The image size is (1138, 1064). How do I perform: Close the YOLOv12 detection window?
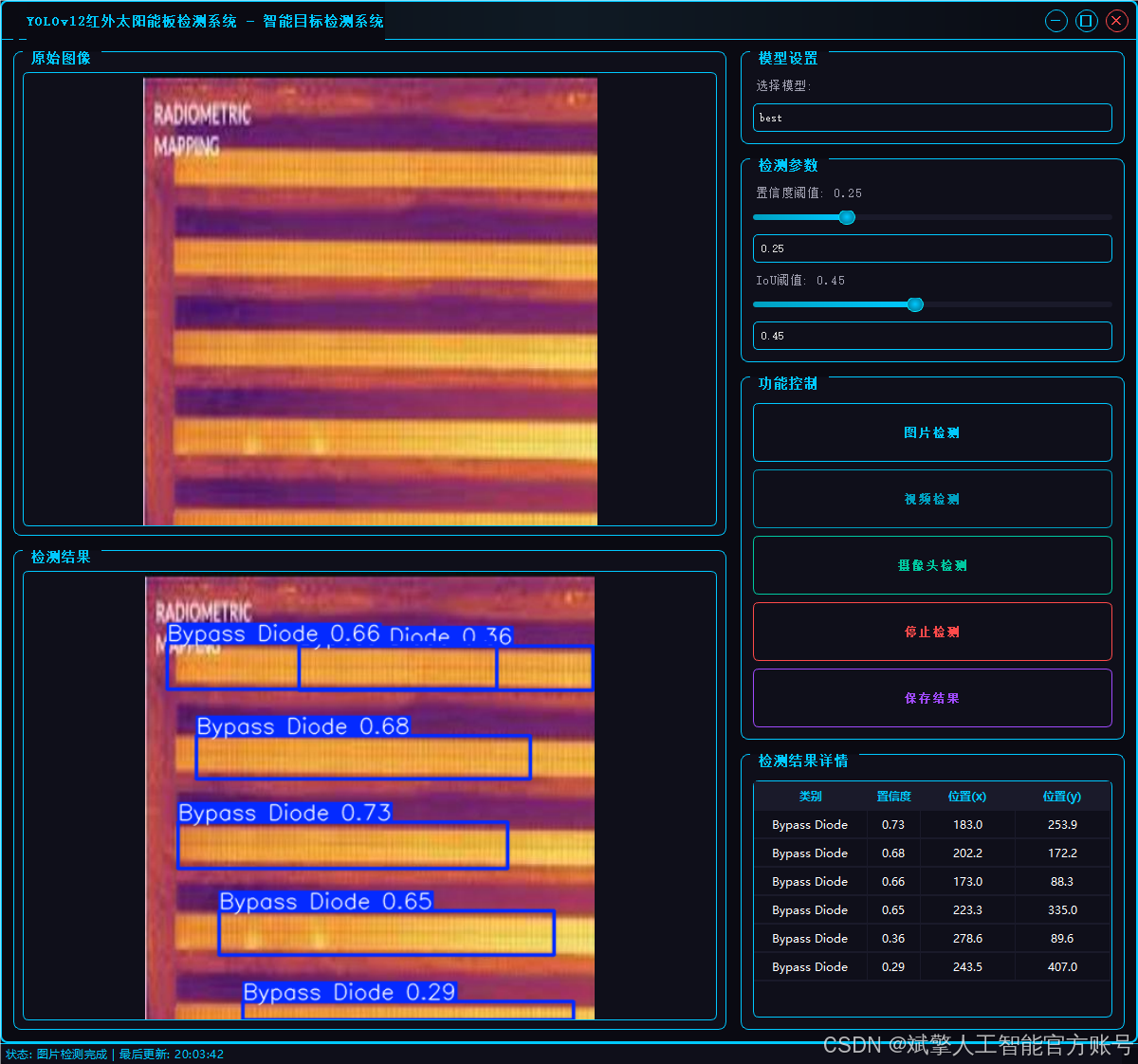(1117, 21)
